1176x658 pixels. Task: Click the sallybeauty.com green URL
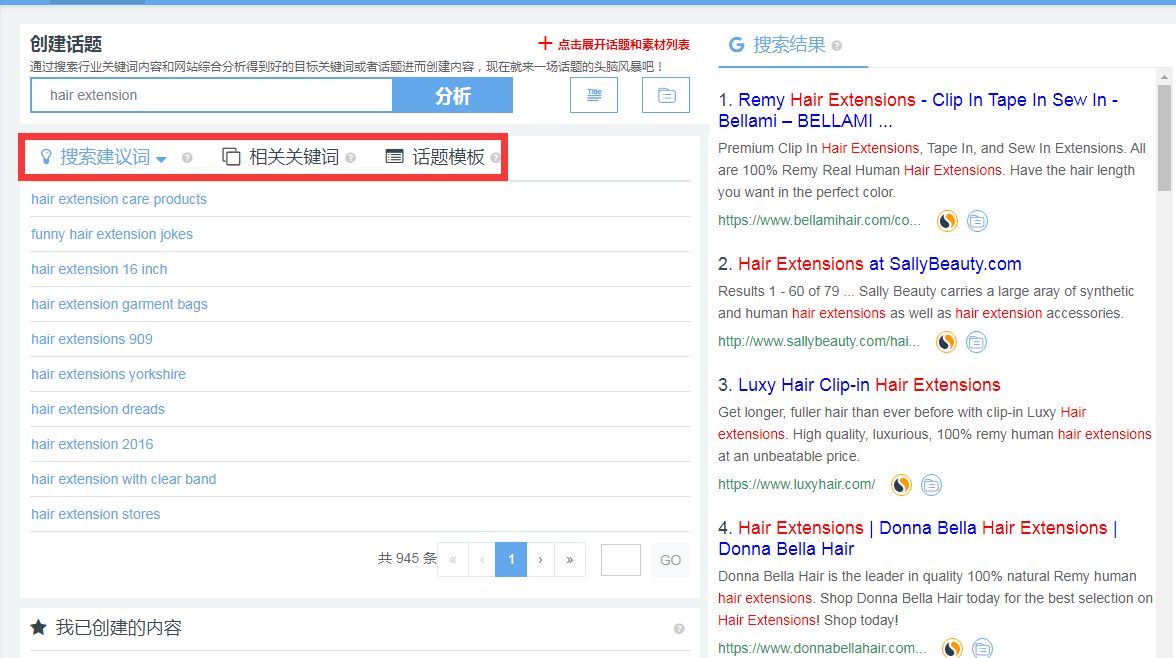[818, 341]
